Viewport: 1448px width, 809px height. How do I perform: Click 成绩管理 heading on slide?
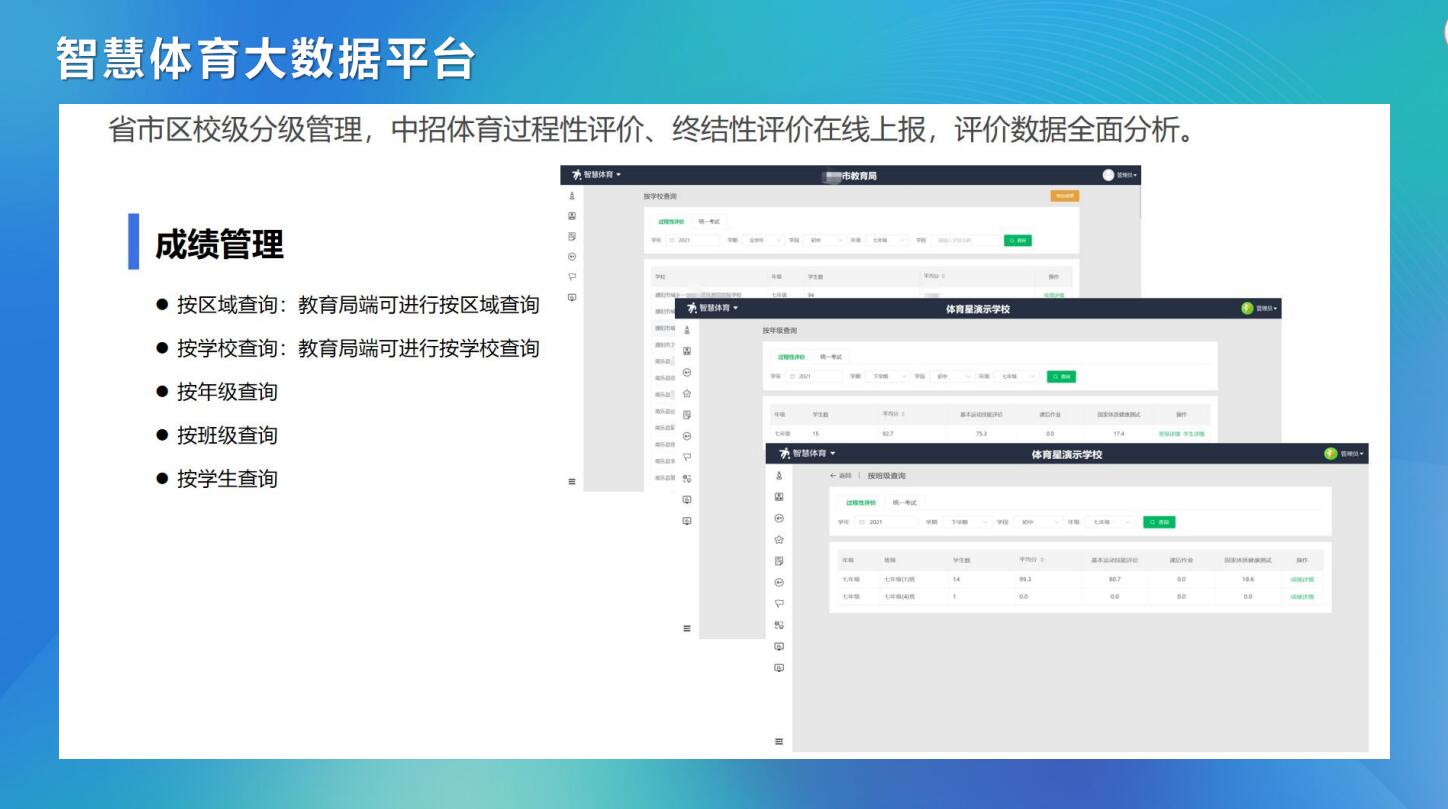click(219, 243)
